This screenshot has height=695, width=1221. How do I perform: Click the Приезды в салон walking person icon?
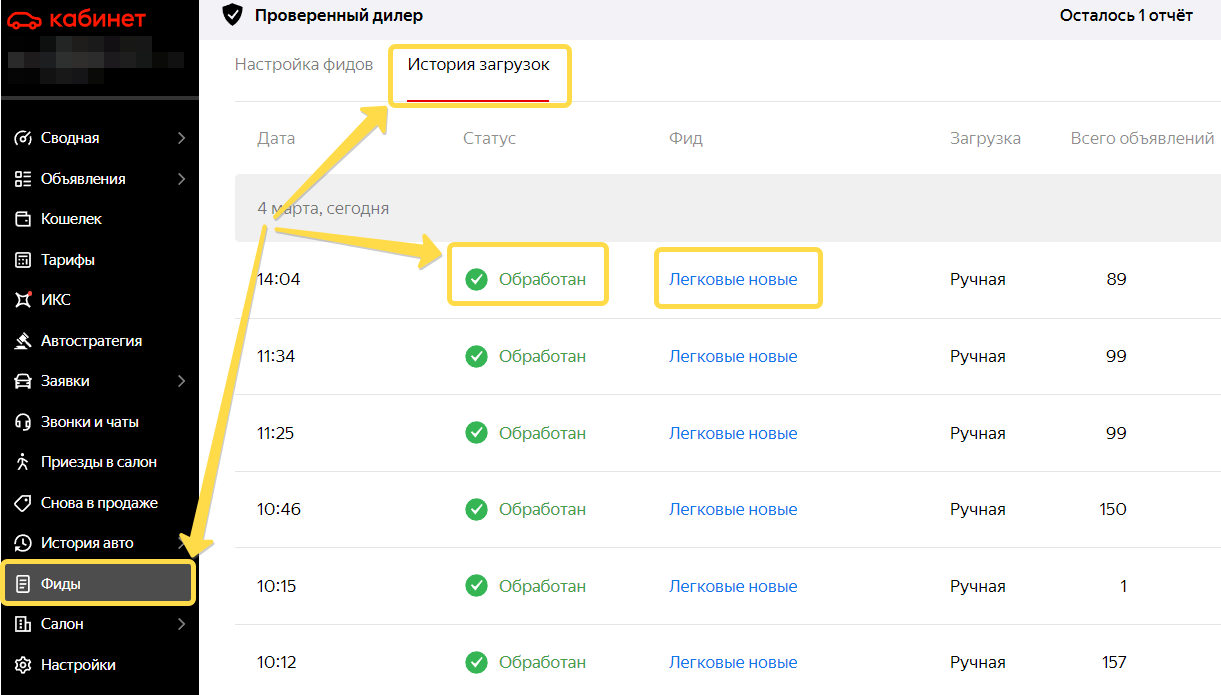point(23,462)
